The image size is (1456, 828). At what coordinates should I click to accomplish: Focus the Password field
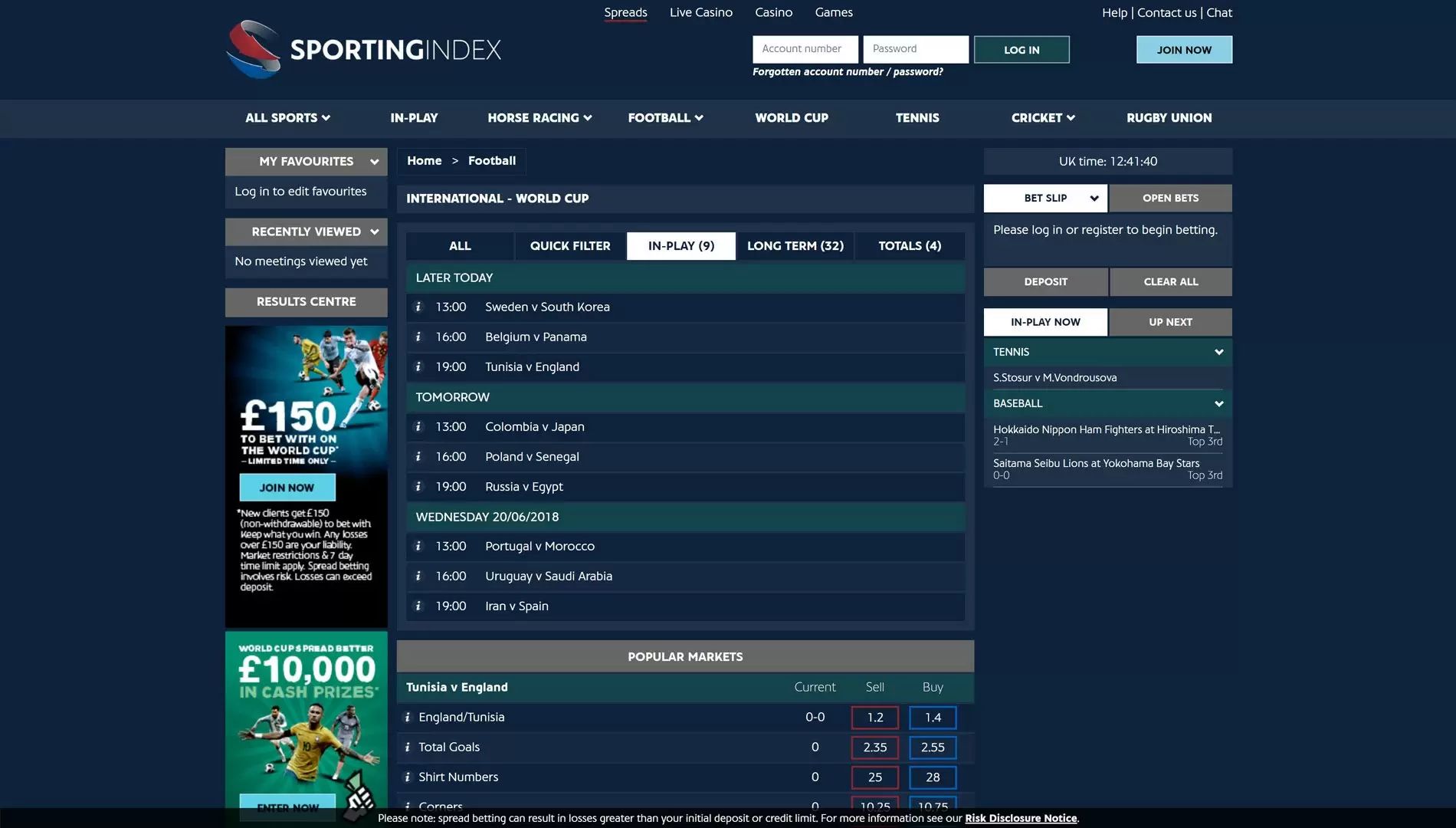click(x=915, y=49)
